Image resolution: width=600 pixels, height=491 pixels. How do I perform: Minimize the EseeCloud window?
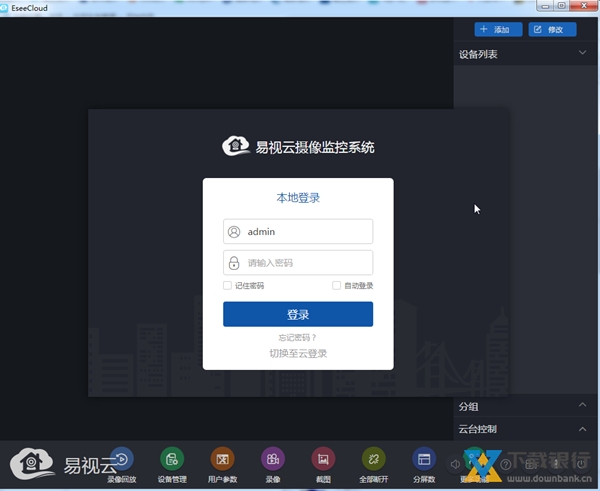click(x=545, y=6)
